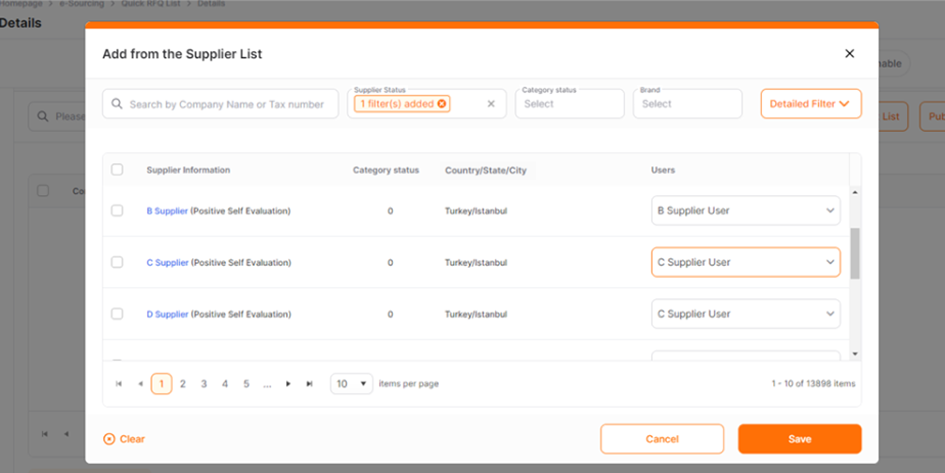Click the Quick RFQ List breadcrumb
Image resolution: width=945 pixels, height=473 pixels.
coord(151,4)
